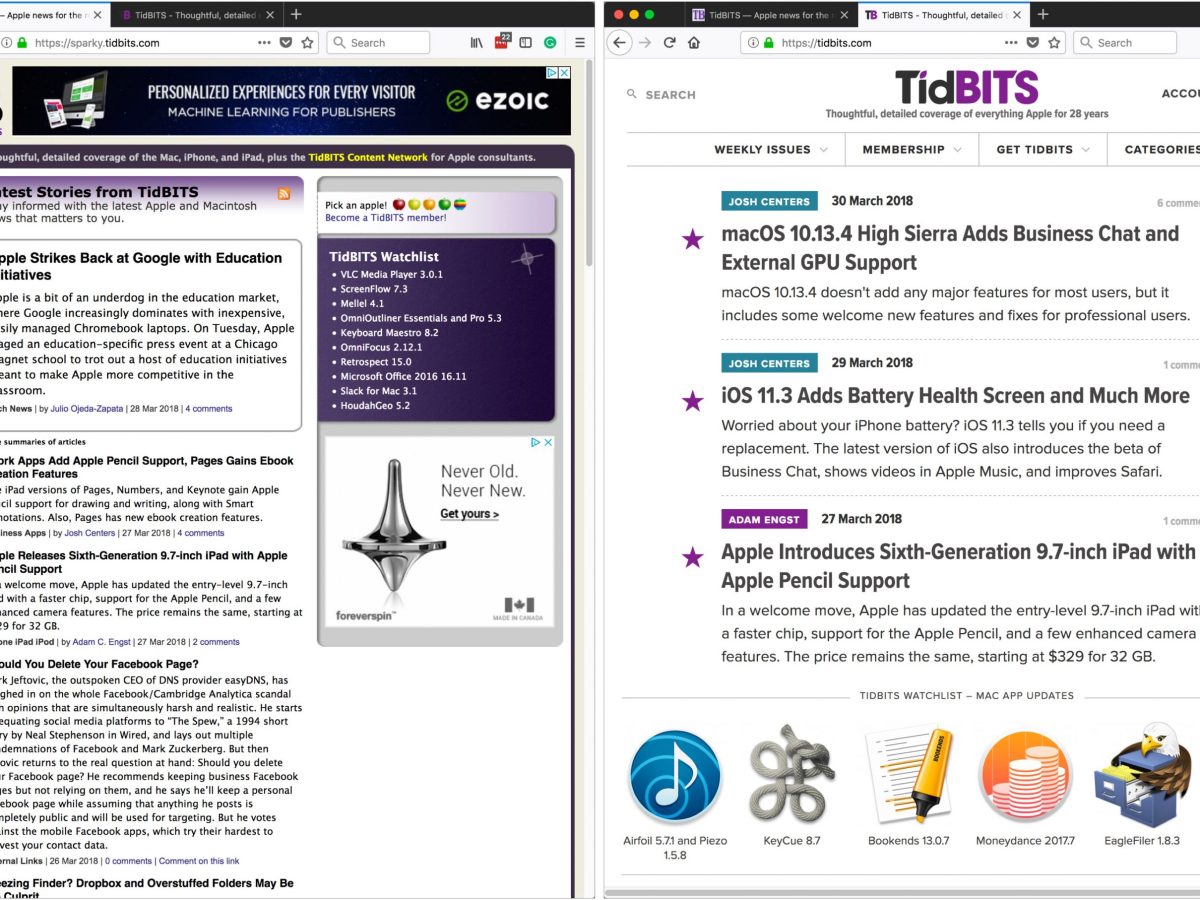Click 'Become a TidBITS member!' link
This screenshot has width=1200, height=900.
(x=386, y=218)
